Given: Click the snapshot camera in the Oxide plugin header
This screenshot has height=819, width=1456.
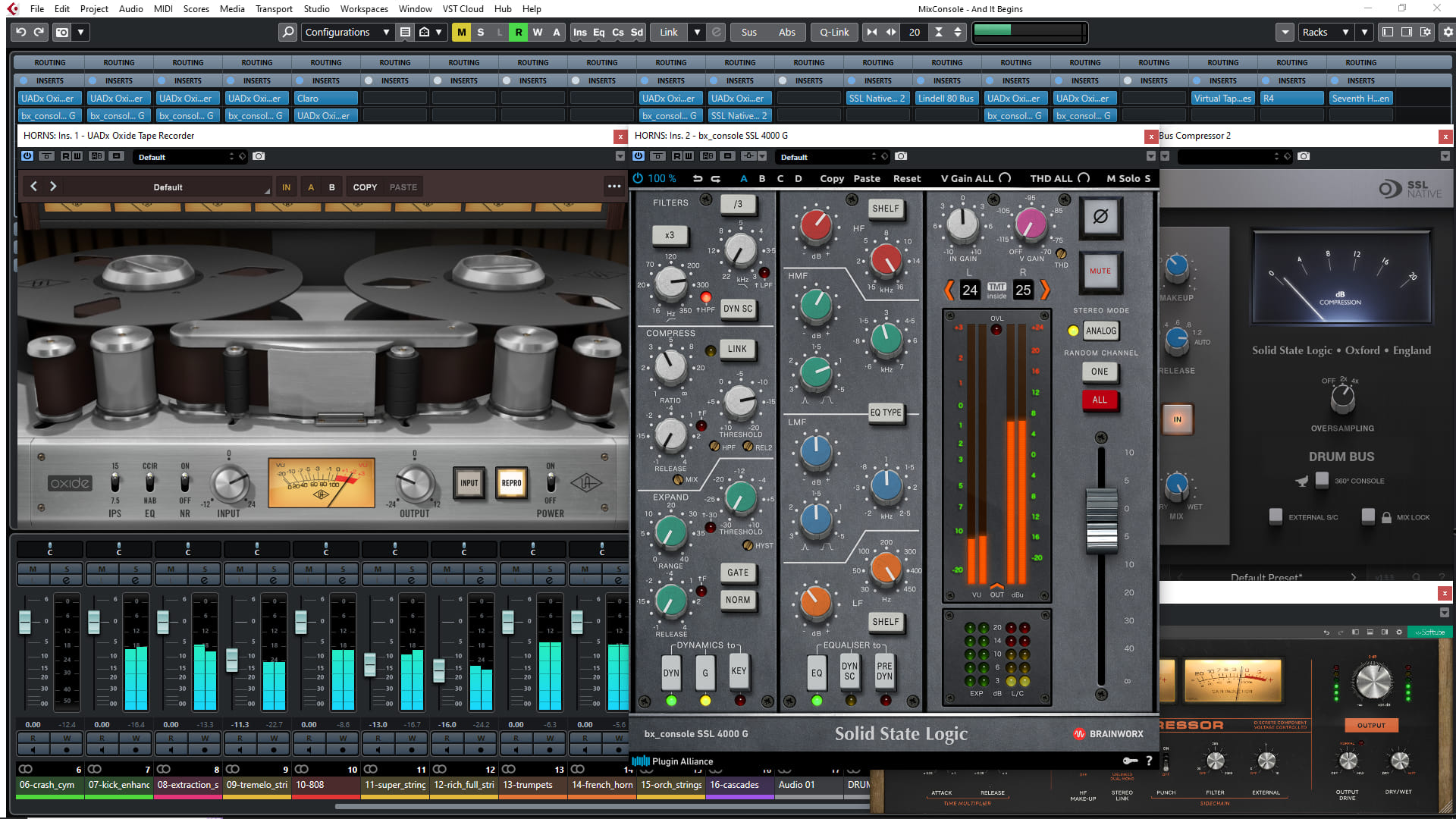Looking at the screenshot, I should 259,156.
